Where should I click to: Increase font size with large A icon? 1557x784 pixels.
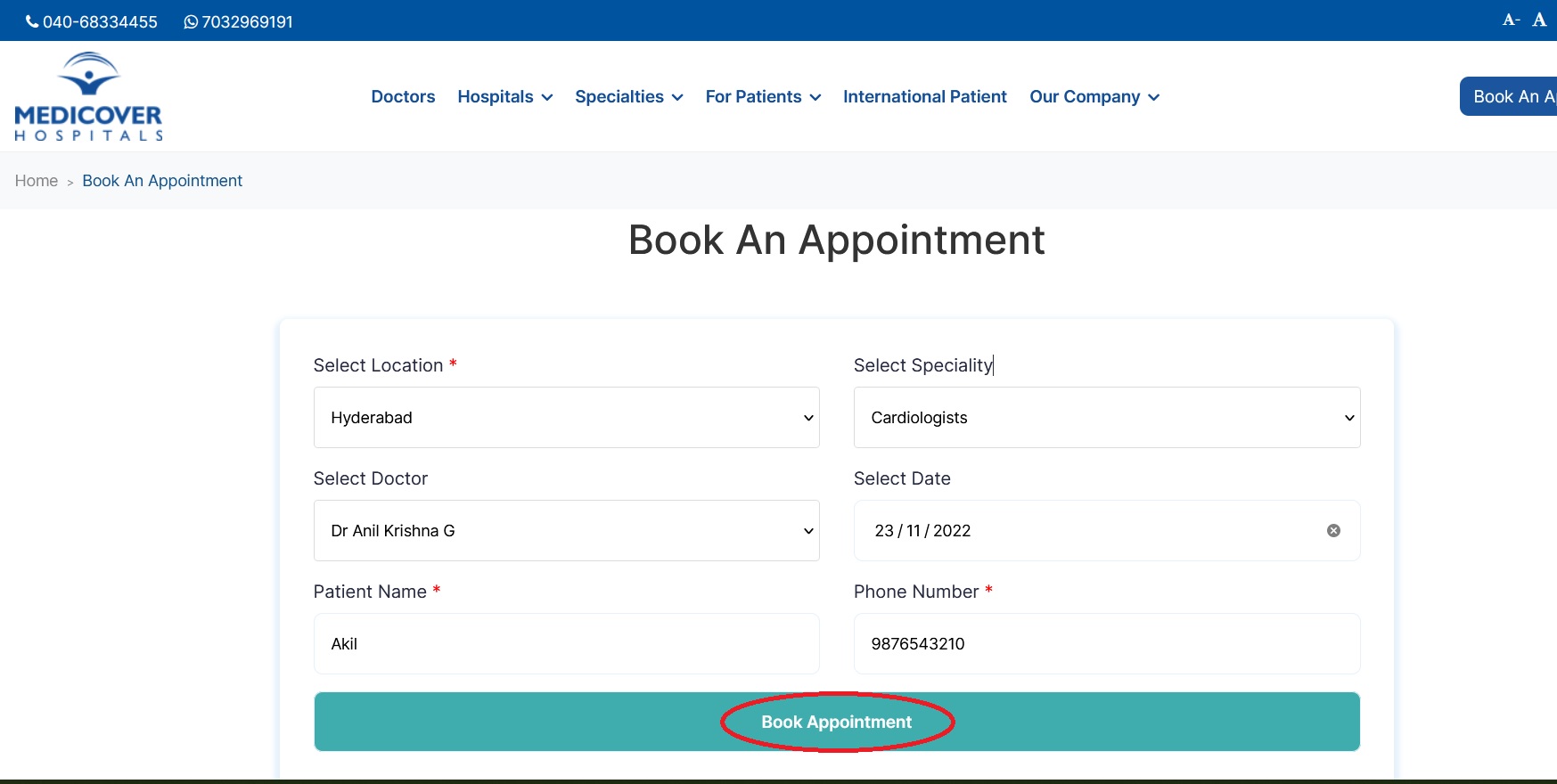pos(1539,20)
